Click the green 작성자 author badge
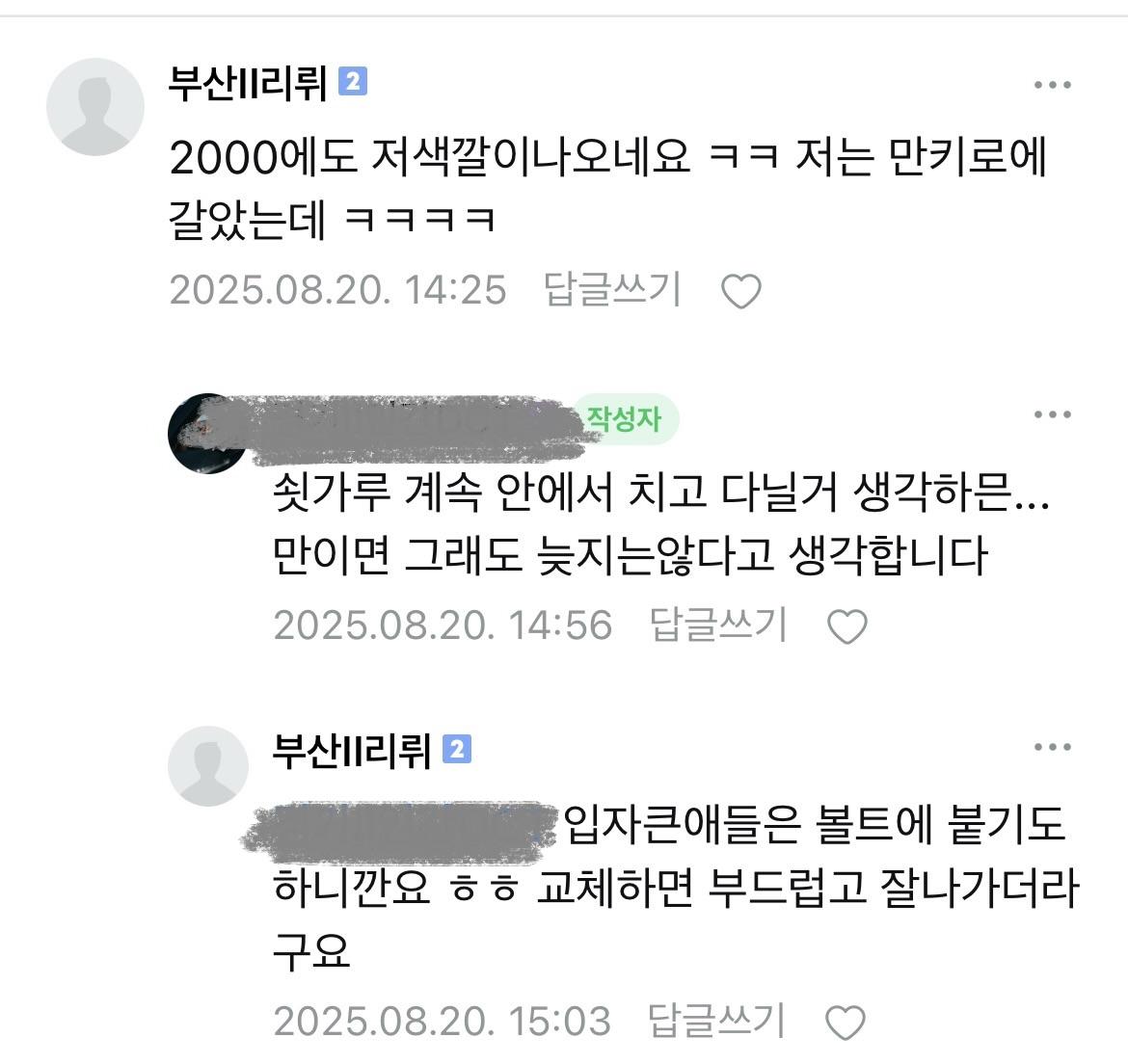The image size is (1128, 1064). (x=625, y=419)
